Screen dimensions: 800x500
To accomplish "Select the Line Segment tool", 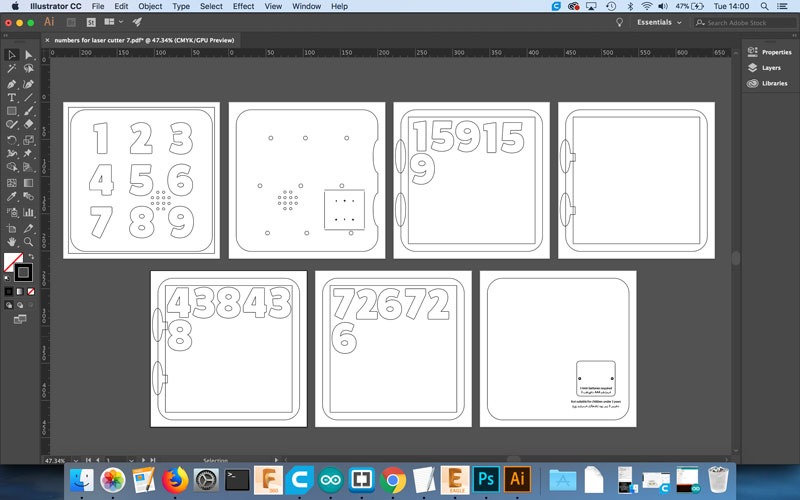I will [29, 97].
